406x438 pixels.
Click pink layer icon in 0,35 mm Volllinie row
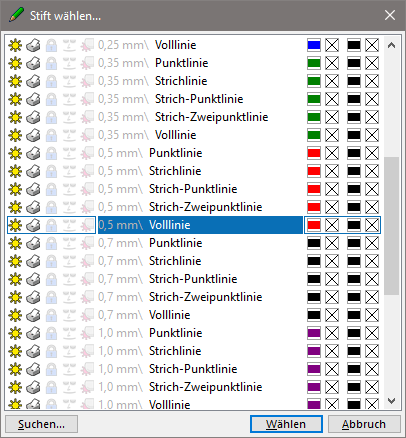click(88, 135)
